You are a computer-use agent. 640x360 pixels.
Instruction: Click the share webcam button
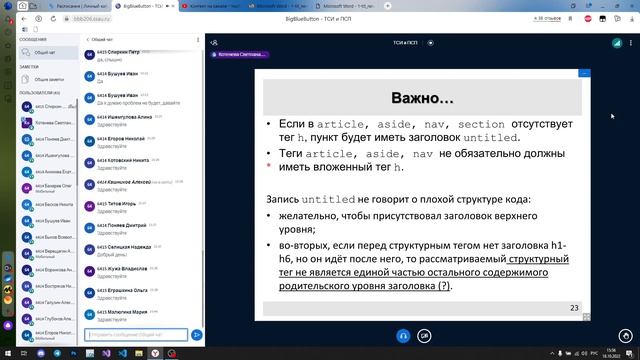[424, 336]
